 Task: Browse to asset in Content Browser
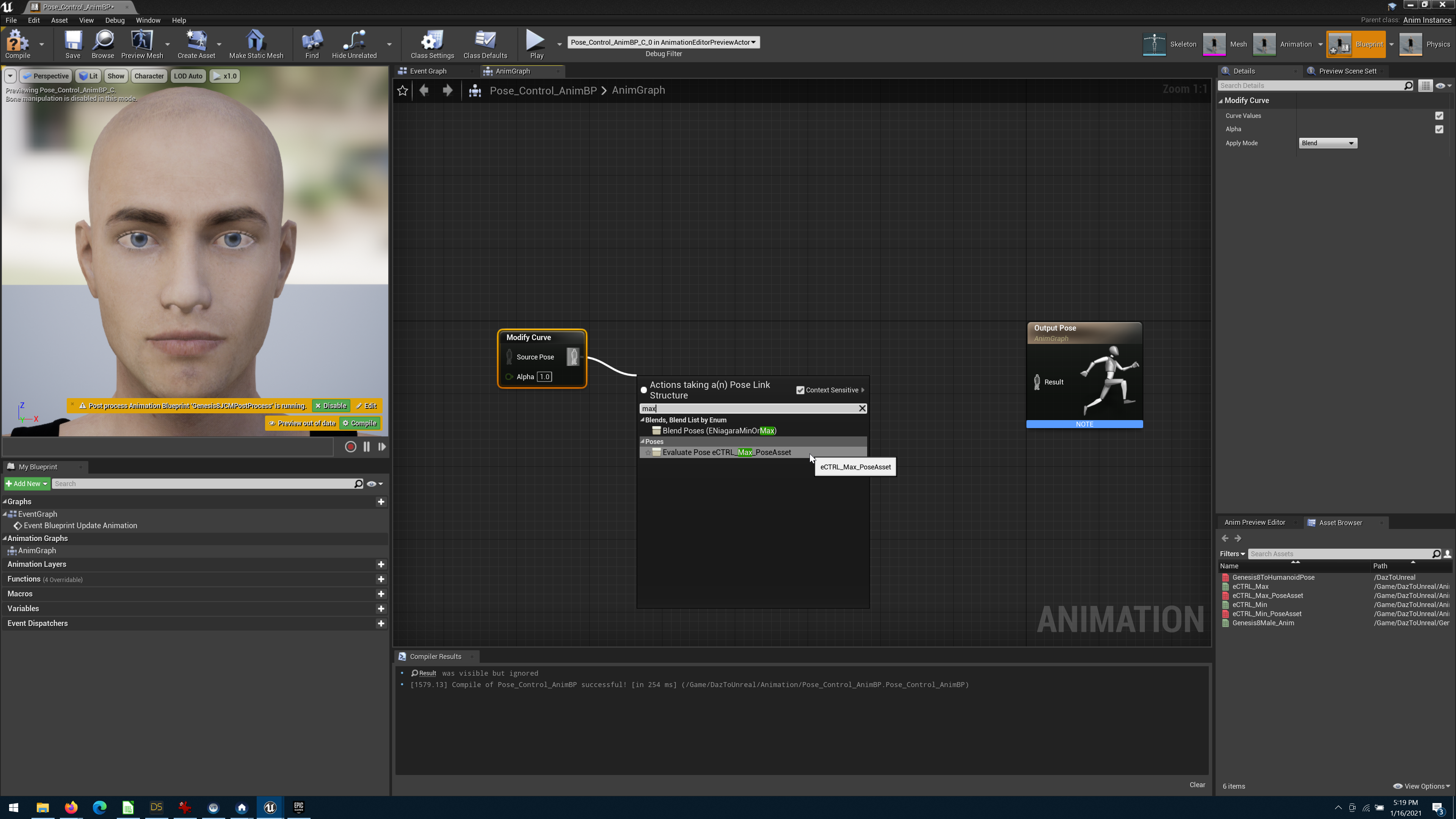103,44
